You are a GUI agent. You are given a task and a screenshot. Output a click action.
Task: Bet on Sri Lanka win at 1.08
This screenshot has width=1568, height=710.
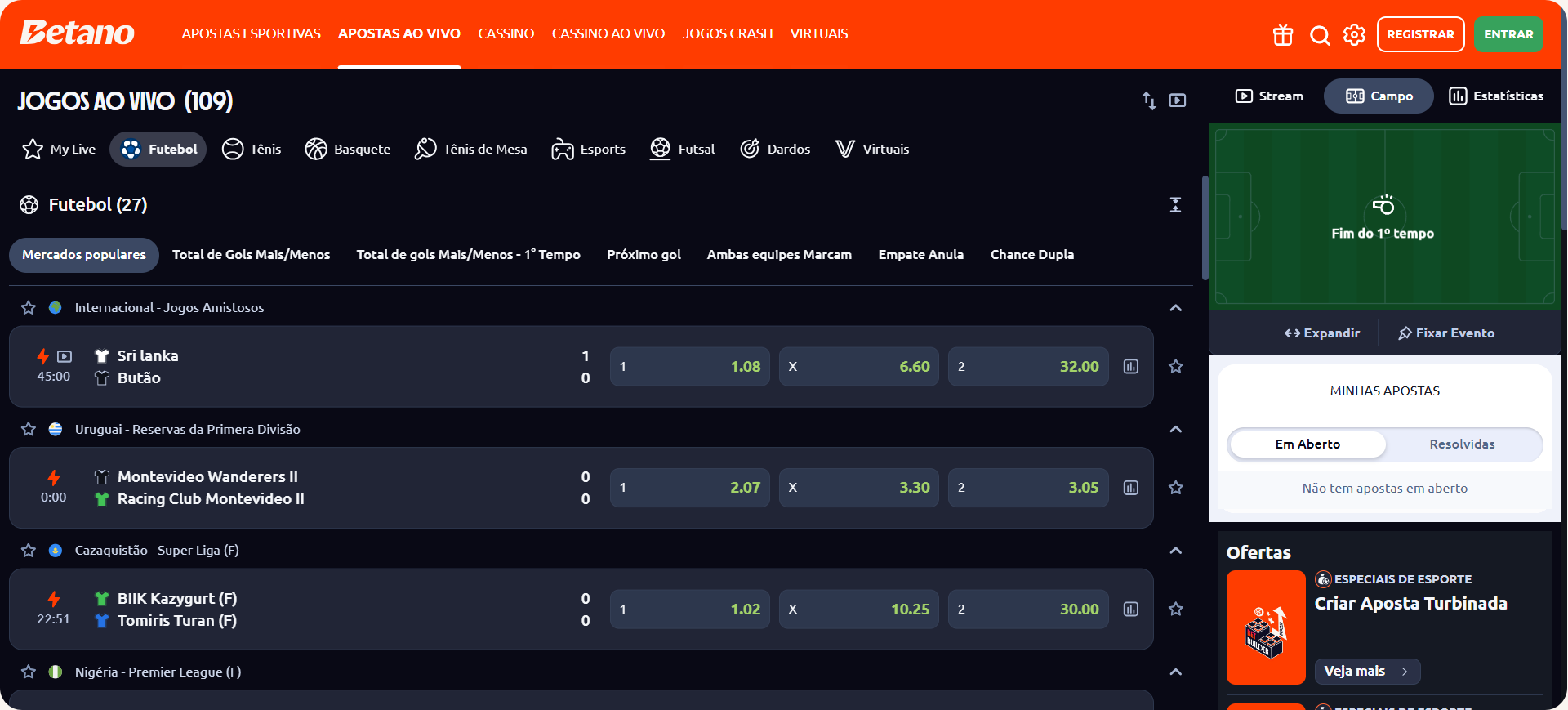(x=690, y=366)
